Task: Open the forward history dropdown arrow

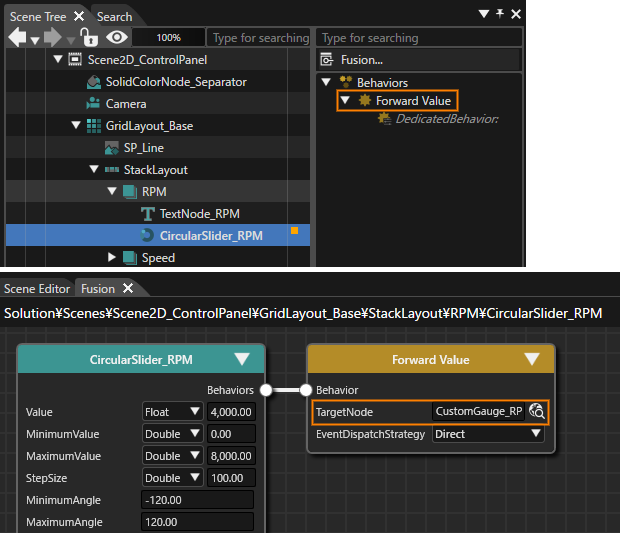Action: (70, 40)
